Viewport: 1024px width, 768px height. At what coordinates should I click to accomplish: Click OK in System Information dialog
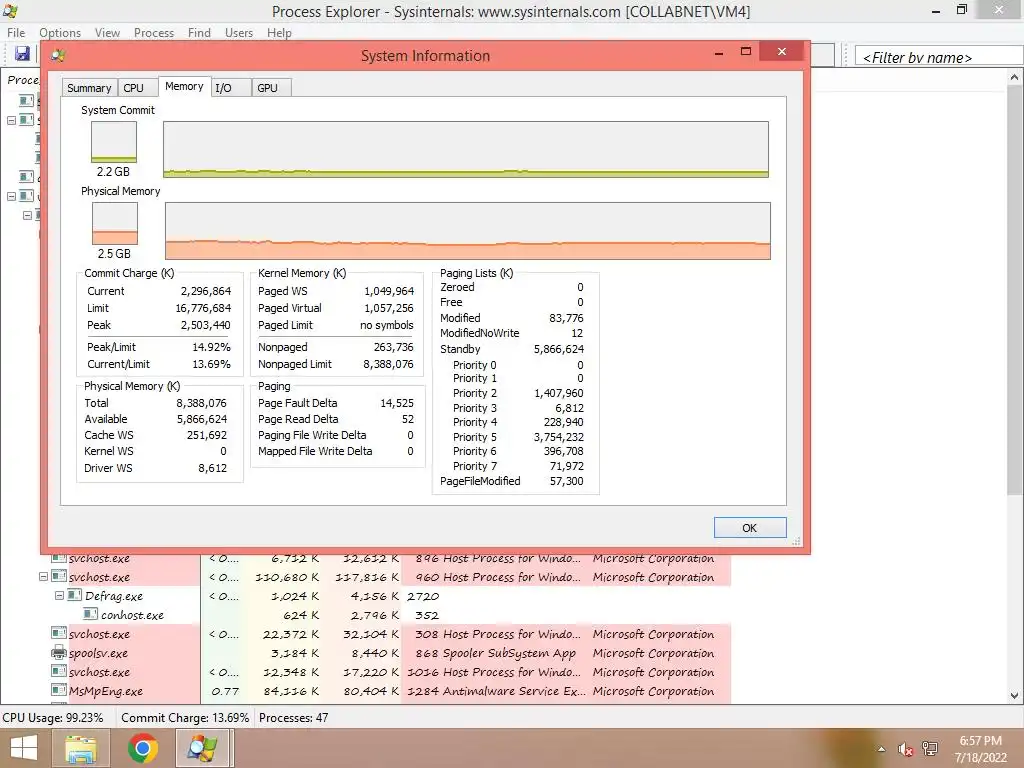click(750, 528)
